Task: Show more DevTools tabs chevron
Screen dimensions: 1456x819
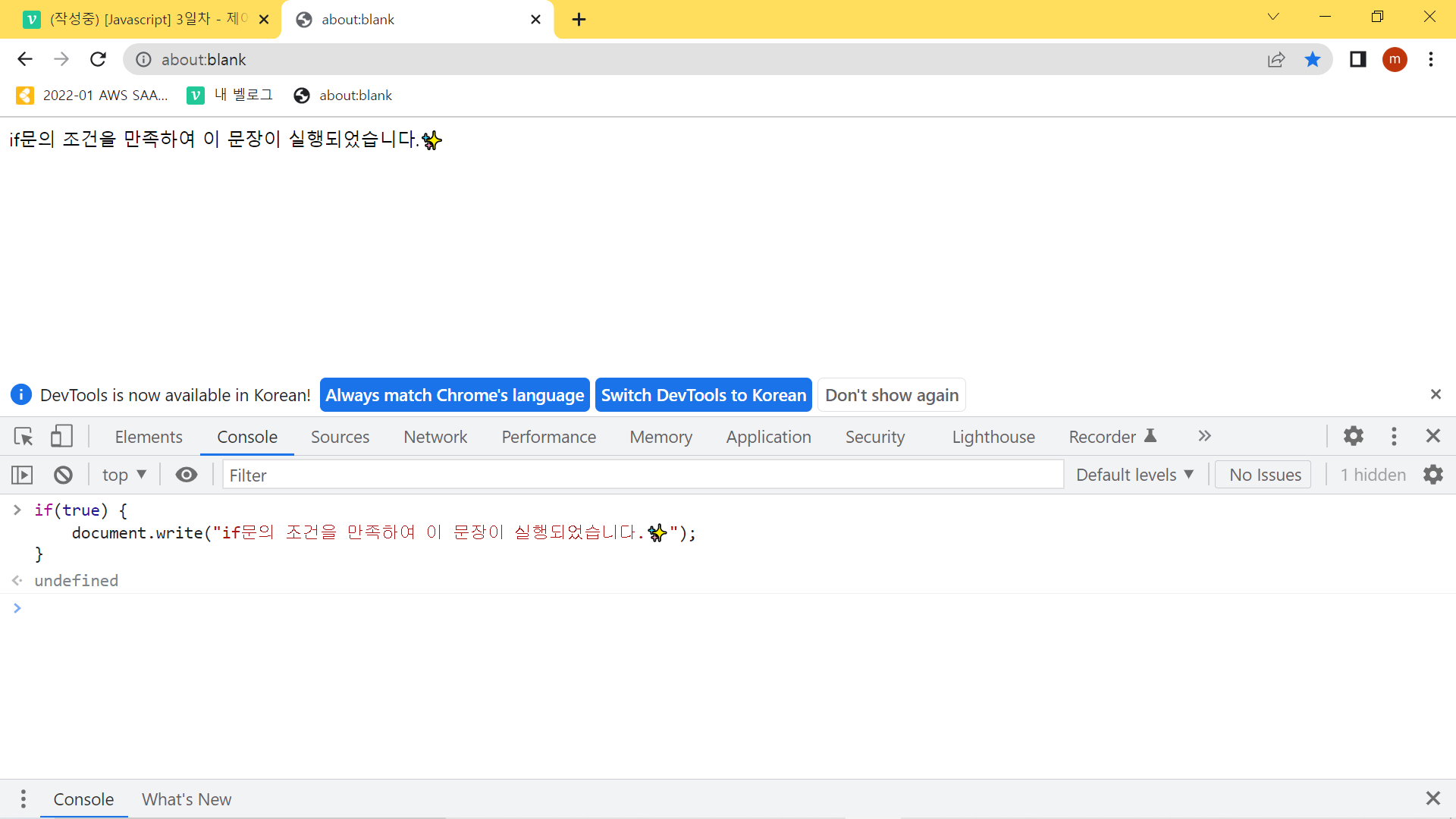Action: [x=1204, y=437]
